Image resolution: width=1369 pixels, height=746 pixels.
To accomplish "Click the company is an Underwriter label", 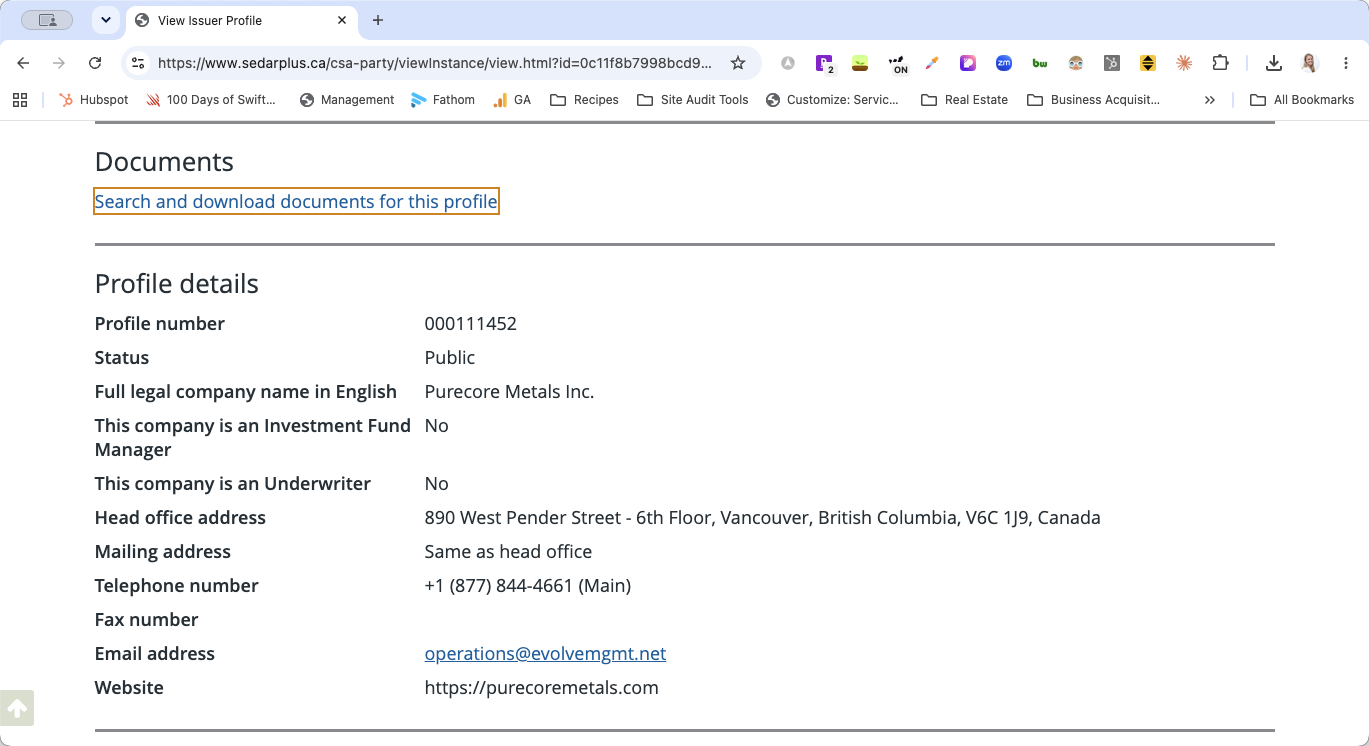I will coord(233,484).
